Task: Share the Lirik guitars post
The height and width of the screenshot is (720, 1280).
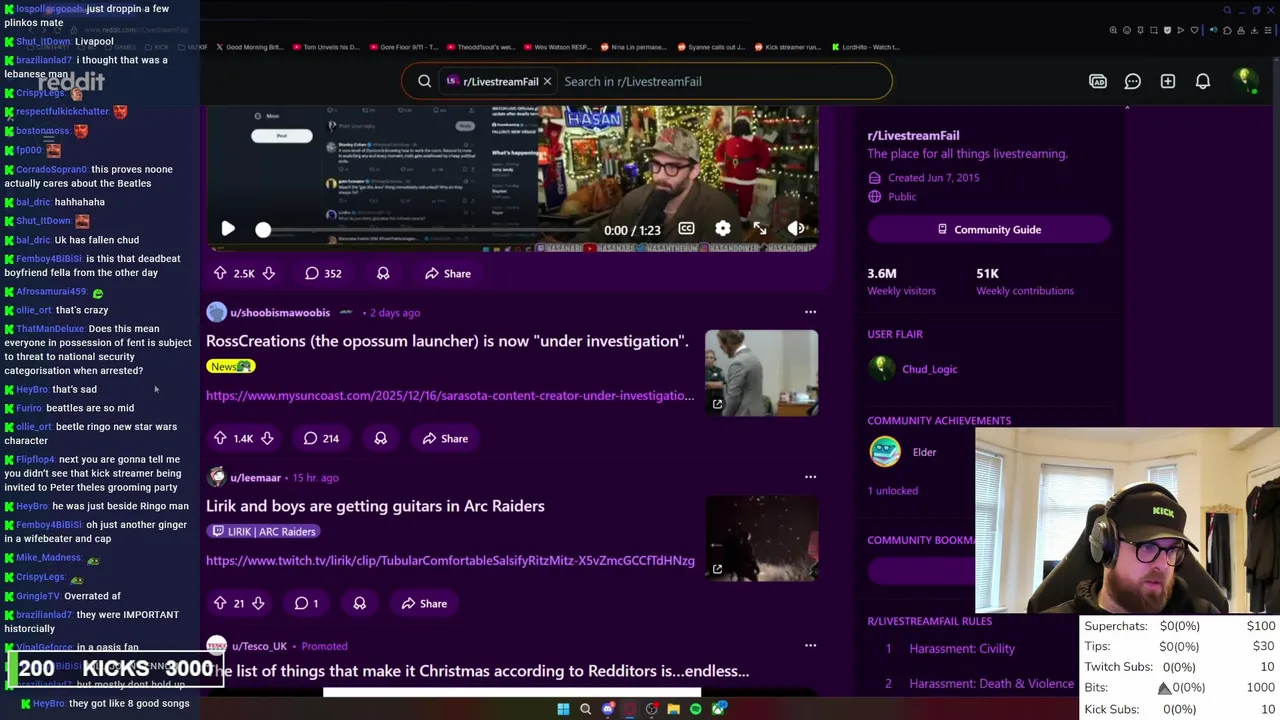Action: coord(424,603)
